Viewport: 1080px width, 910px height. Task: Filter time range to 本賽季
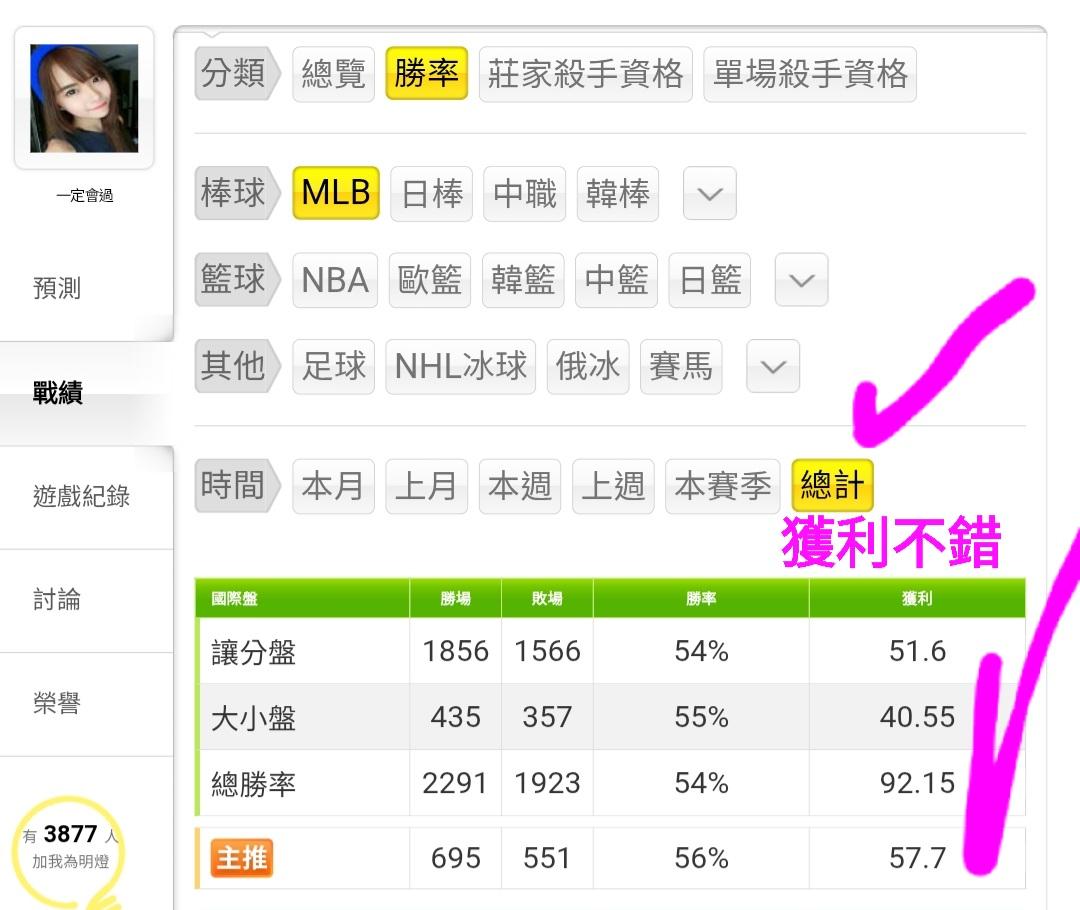click(723, 487)
